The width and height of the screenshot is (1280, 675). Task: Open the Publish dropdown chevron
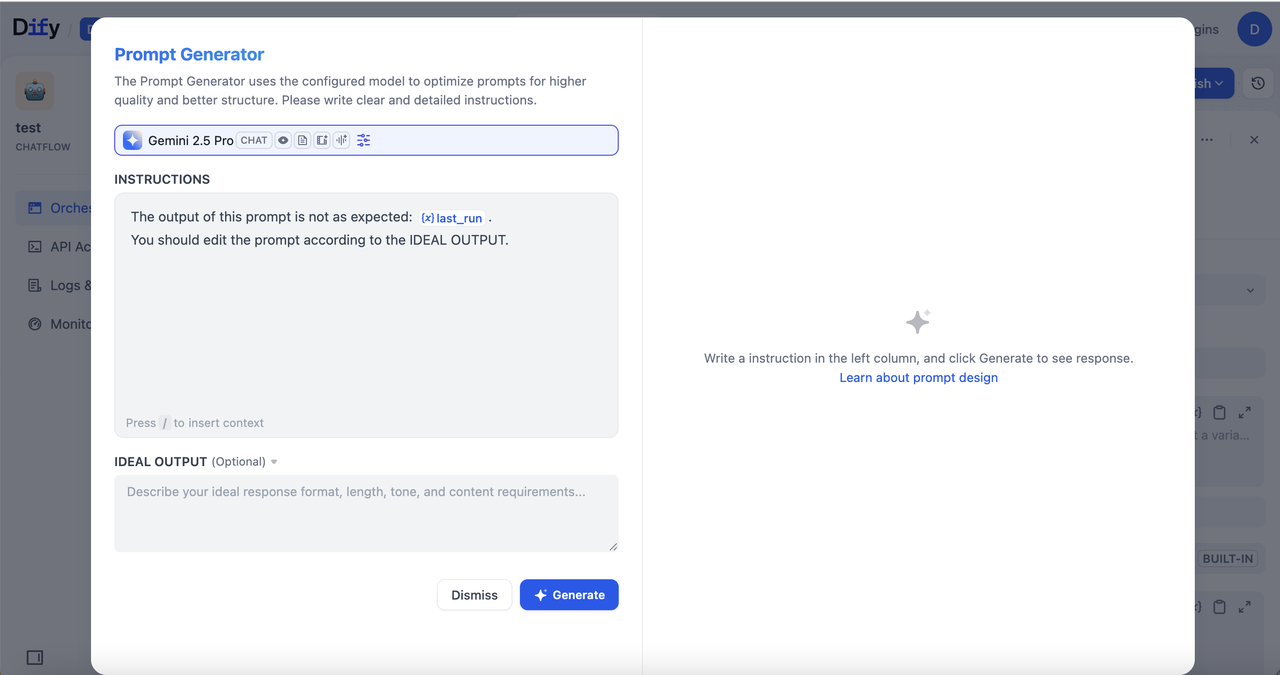click(x=1219, y=84)
